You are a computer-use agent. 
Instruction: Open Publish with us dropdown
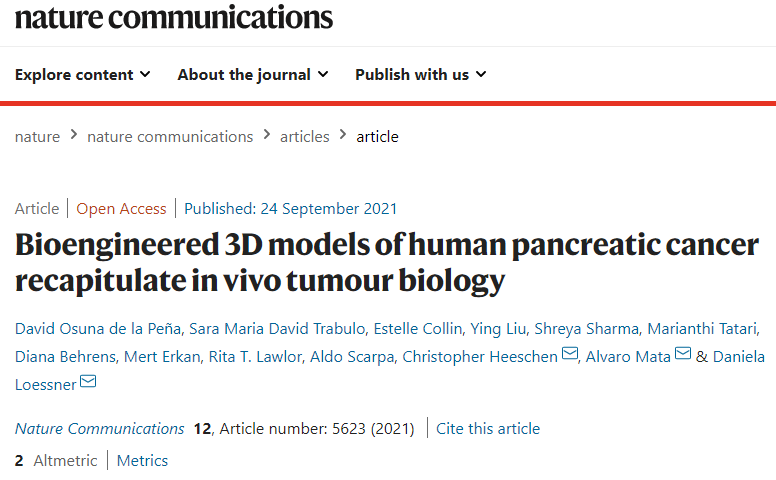click(421, 75)
